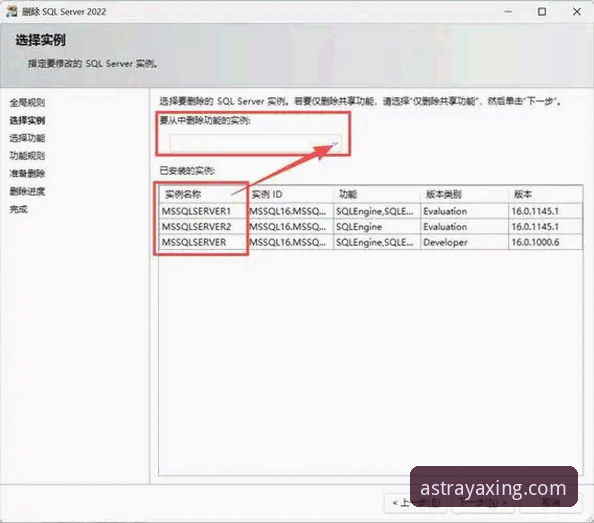The width and height of the screenshot is (594, 523).
Task: Select the 功能规则 step in sidebar
Action: pos(27,156)
